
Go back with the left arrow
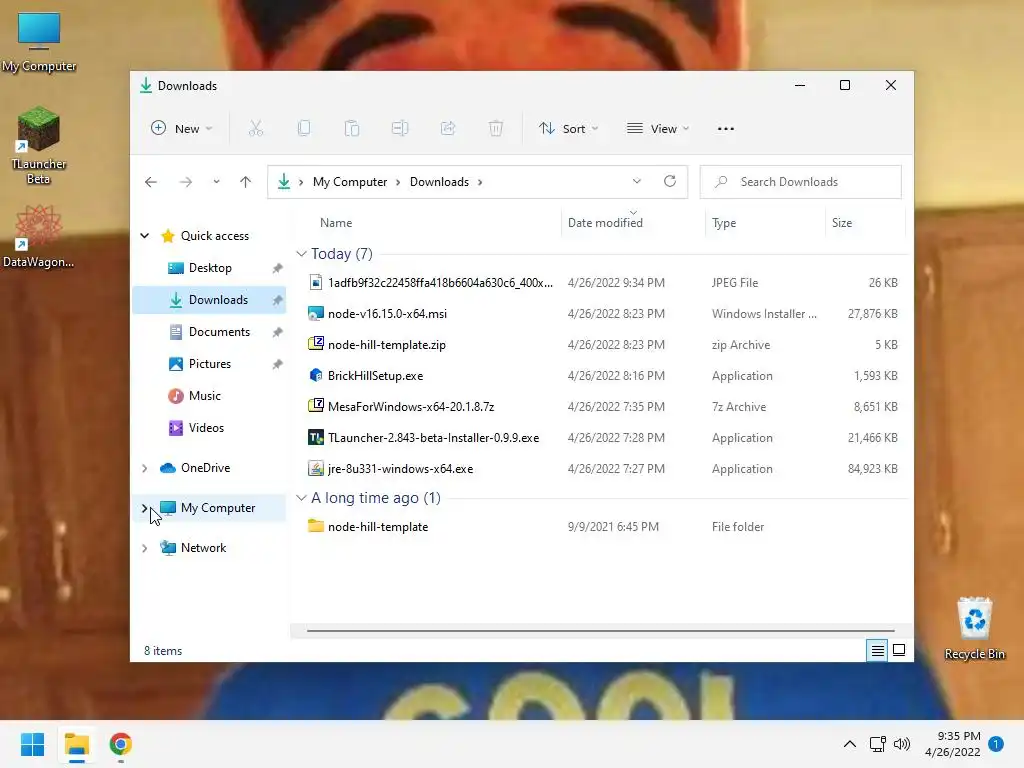[x=151, y=182]
